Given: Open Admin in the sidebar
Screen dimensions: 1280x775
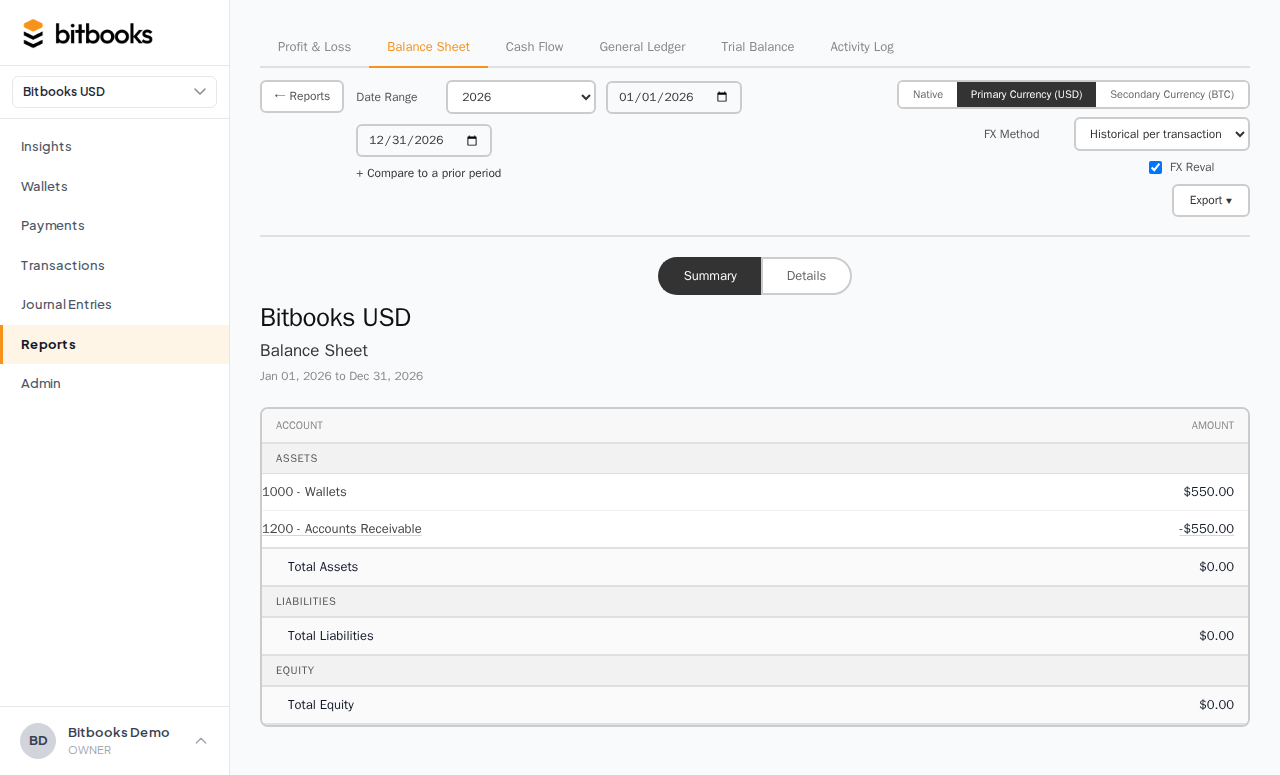Looking at the screenshot, I should tap(114, 383).
